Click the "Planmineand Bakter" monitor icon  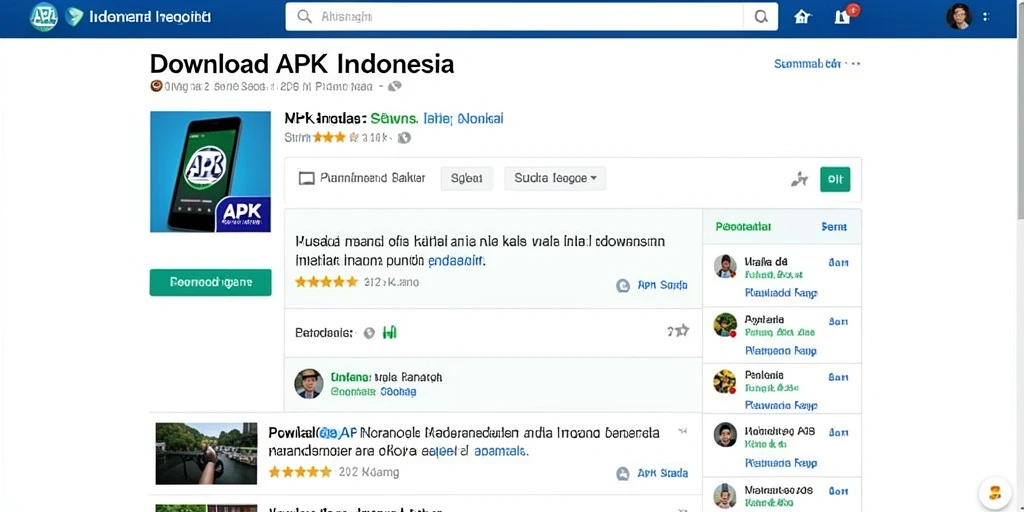pyautogui.click(x=306, y=178)
